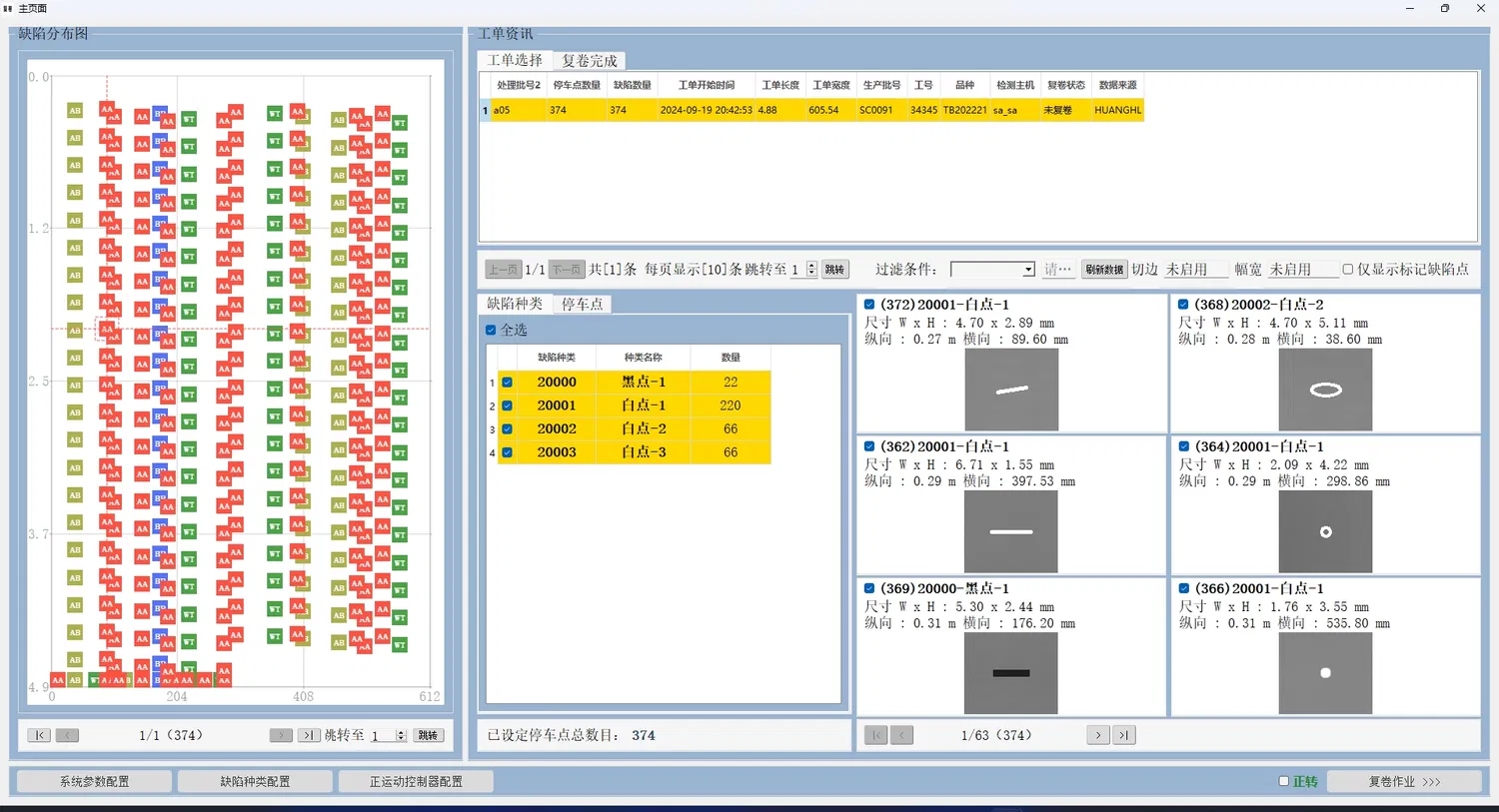Go to first page of defect thumbnails
Image resolution: width=1499 pixels, height=812 pixels.
tap(875, 735)
